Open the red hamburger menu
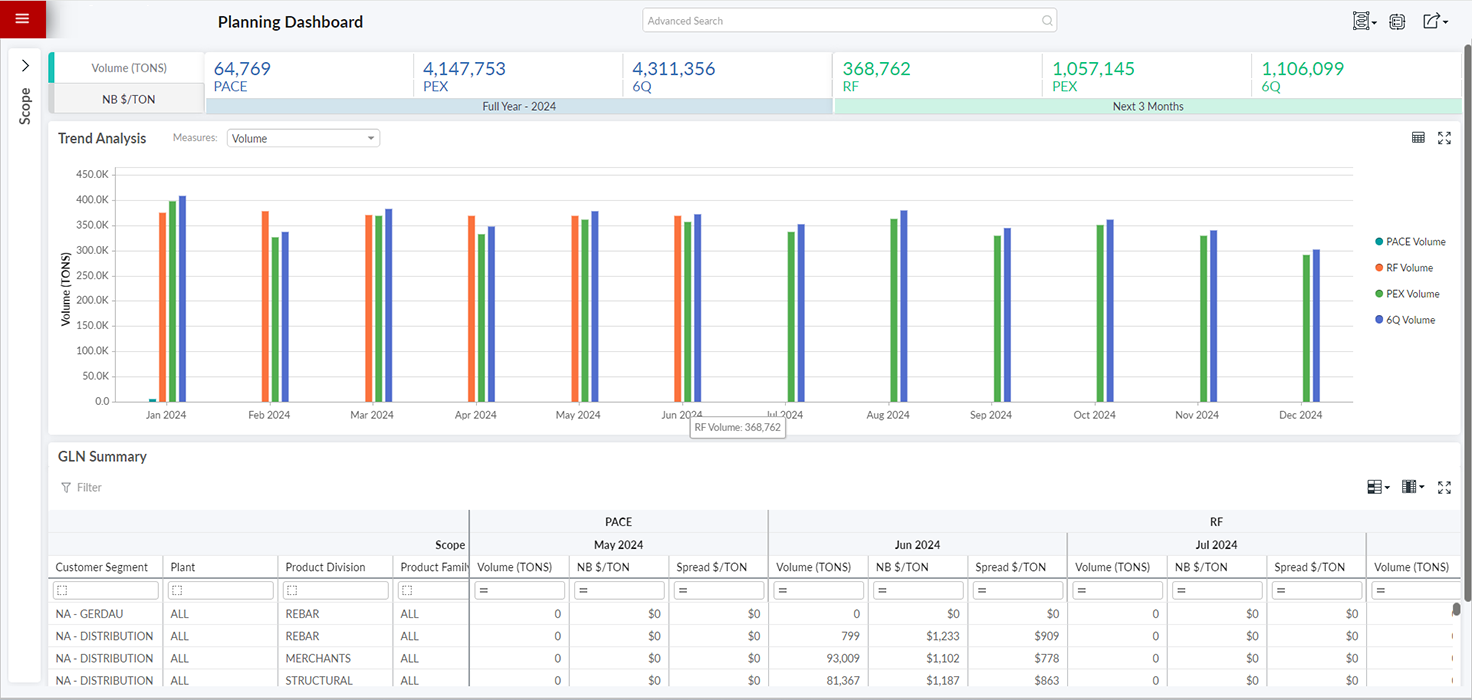The height and width of the screenshot is (700, 1472). pyautogui.click(x=22, y=19)
